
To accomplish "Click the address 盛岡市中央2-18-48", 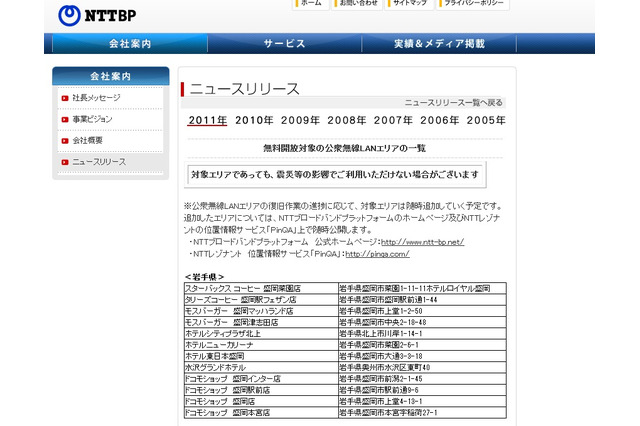I will 422,322.
